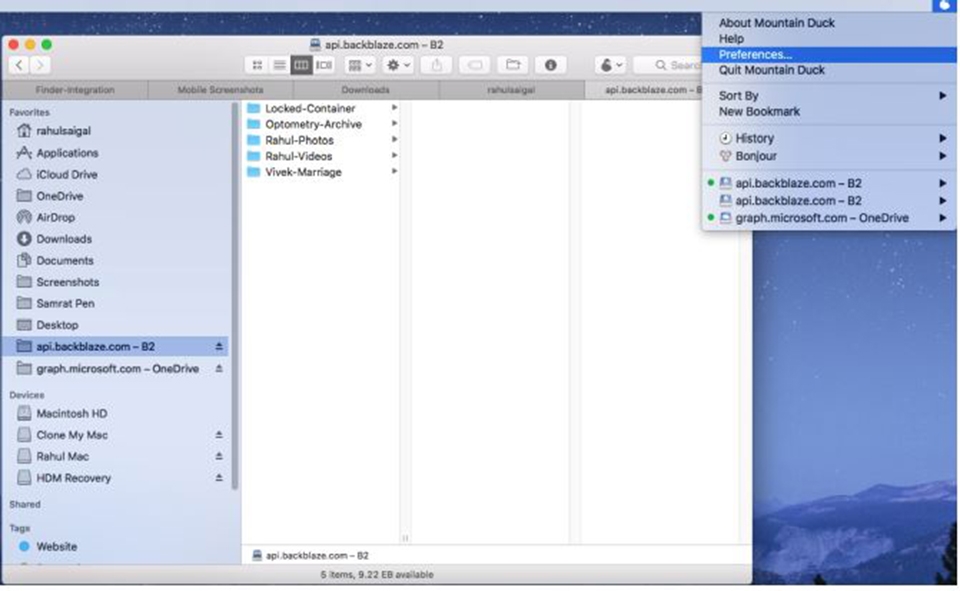Switch Finder to column view
The height and width of the screenshot is (591, 960).
point(301,65)
